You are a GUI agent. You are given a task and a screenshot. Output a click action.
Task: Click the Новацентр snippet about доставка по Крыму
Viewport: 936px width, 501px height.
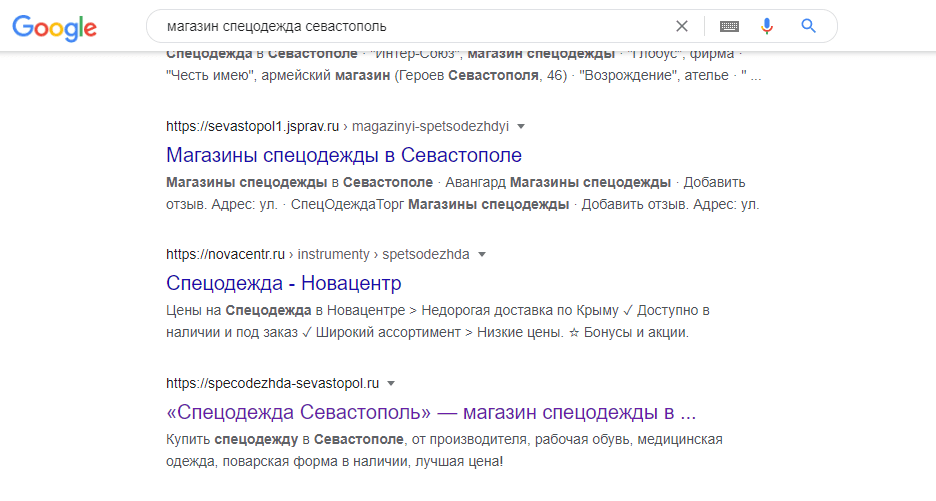click(x=437, y=321)
